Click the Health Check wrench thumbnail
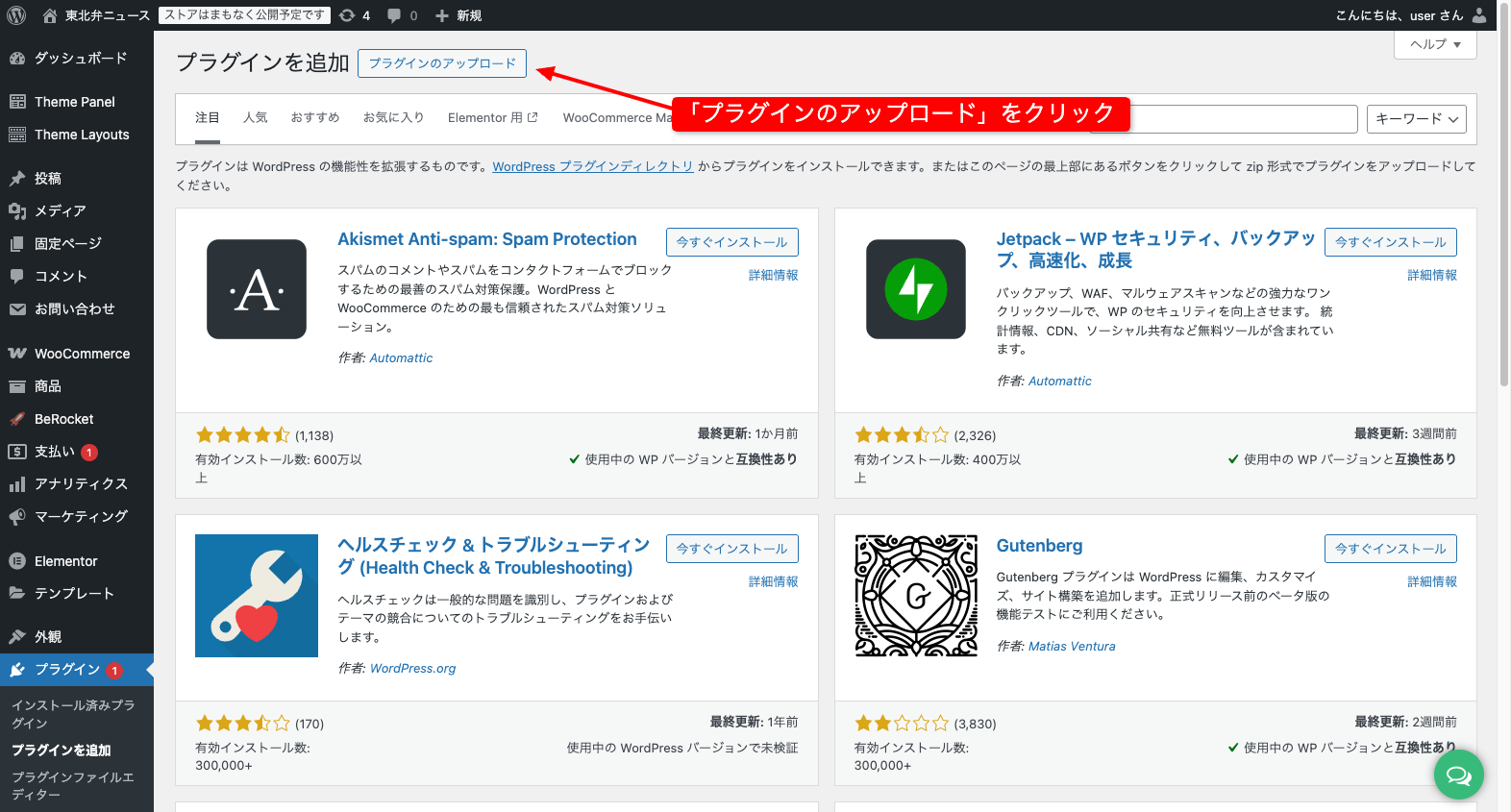1511x812 pixels. (257, 596)
